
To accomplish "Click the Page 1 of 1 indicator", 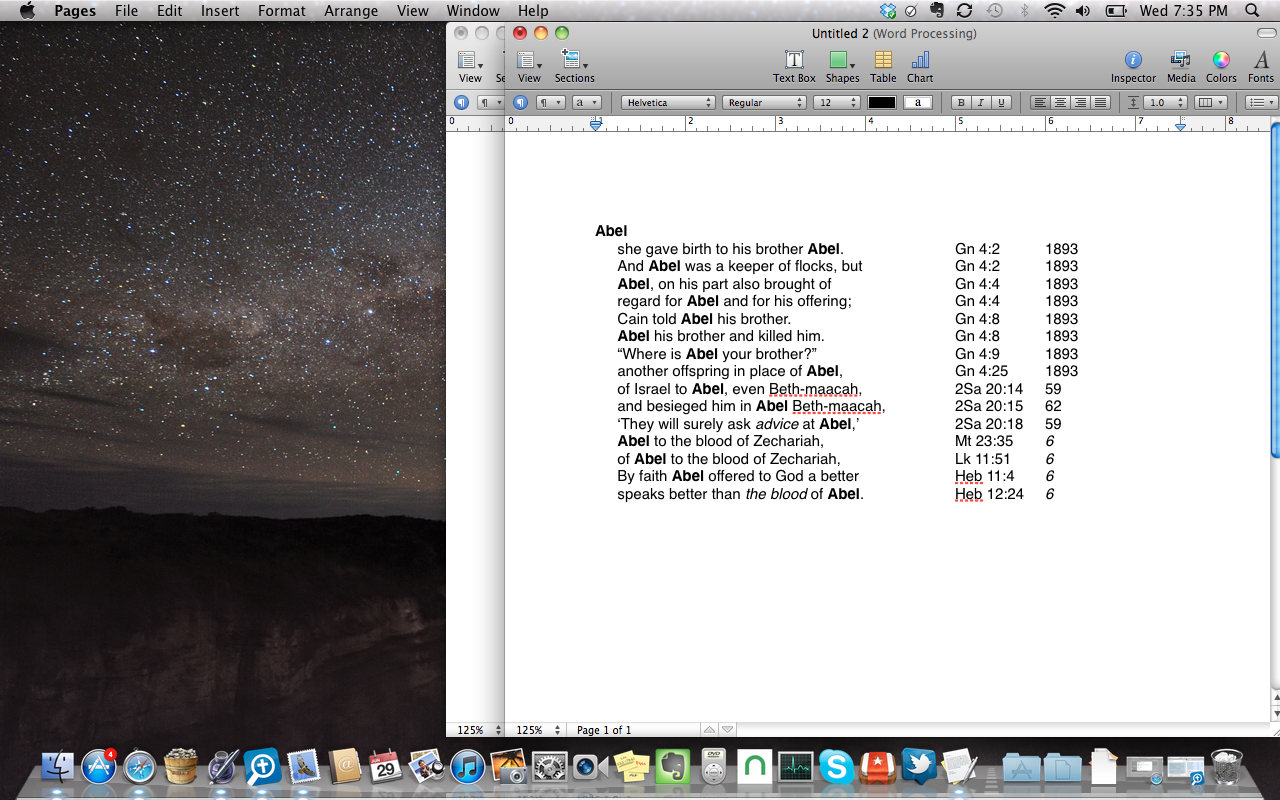I will coord(604,730).
